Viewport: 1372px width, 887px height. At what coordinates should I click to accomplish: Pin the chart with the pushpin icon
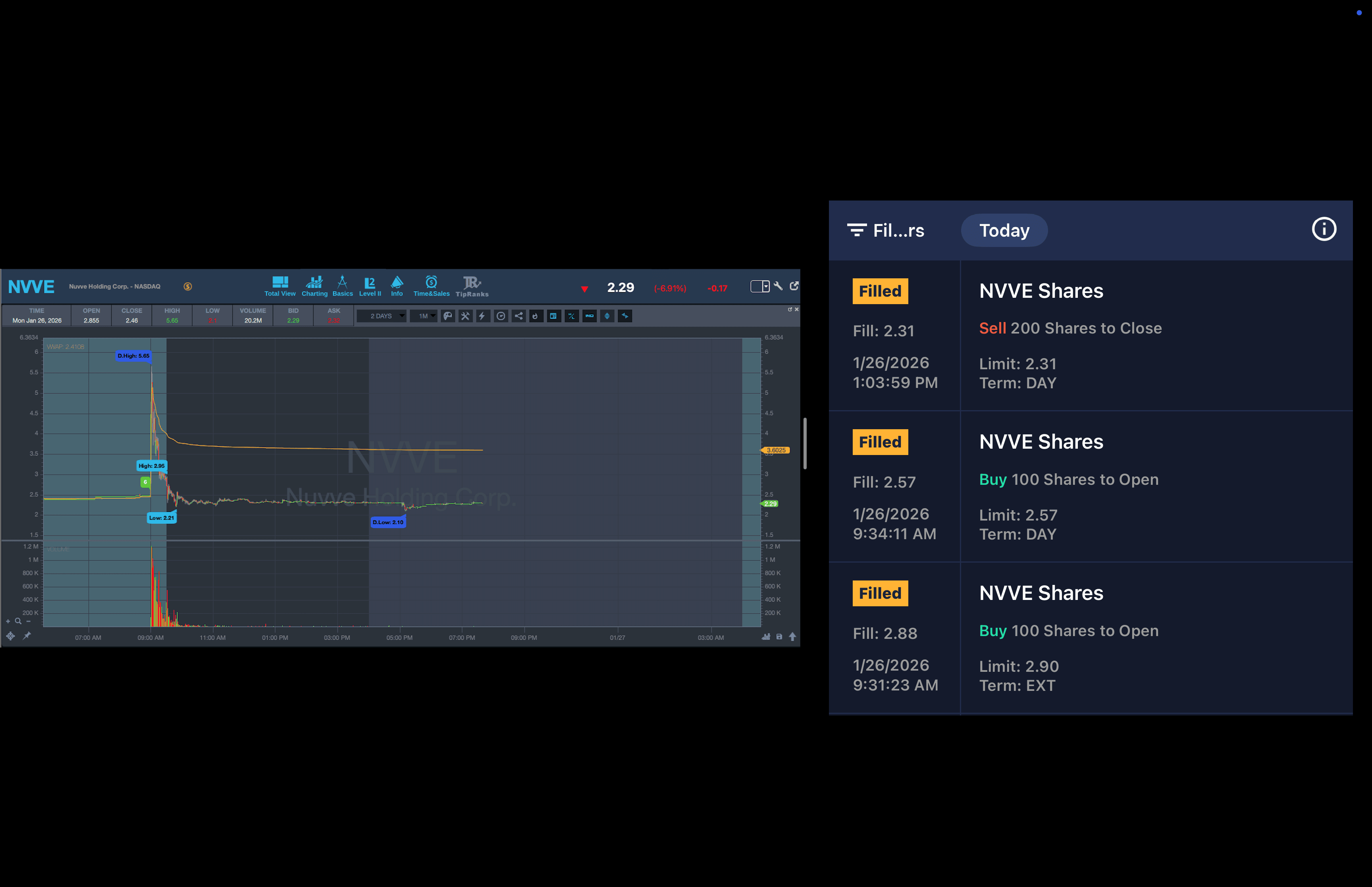27,636
